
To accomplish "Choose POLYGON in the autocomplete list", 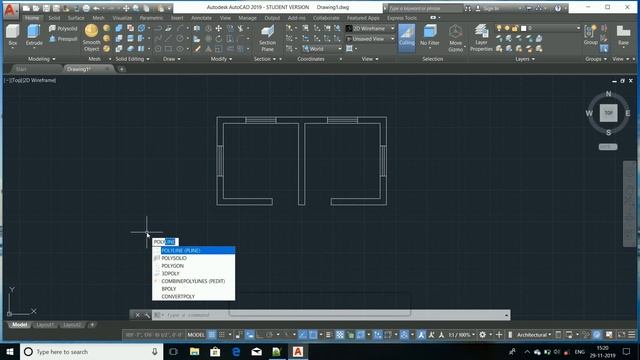I will click(x=193, y=266).
